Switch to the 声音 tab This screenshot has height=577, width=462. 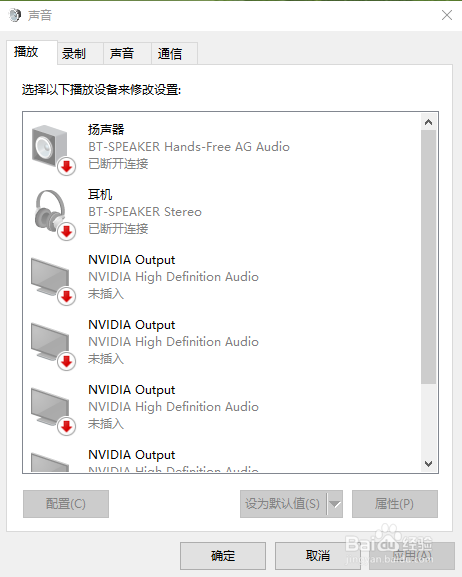pyautogui.click(x=127, y=54)
